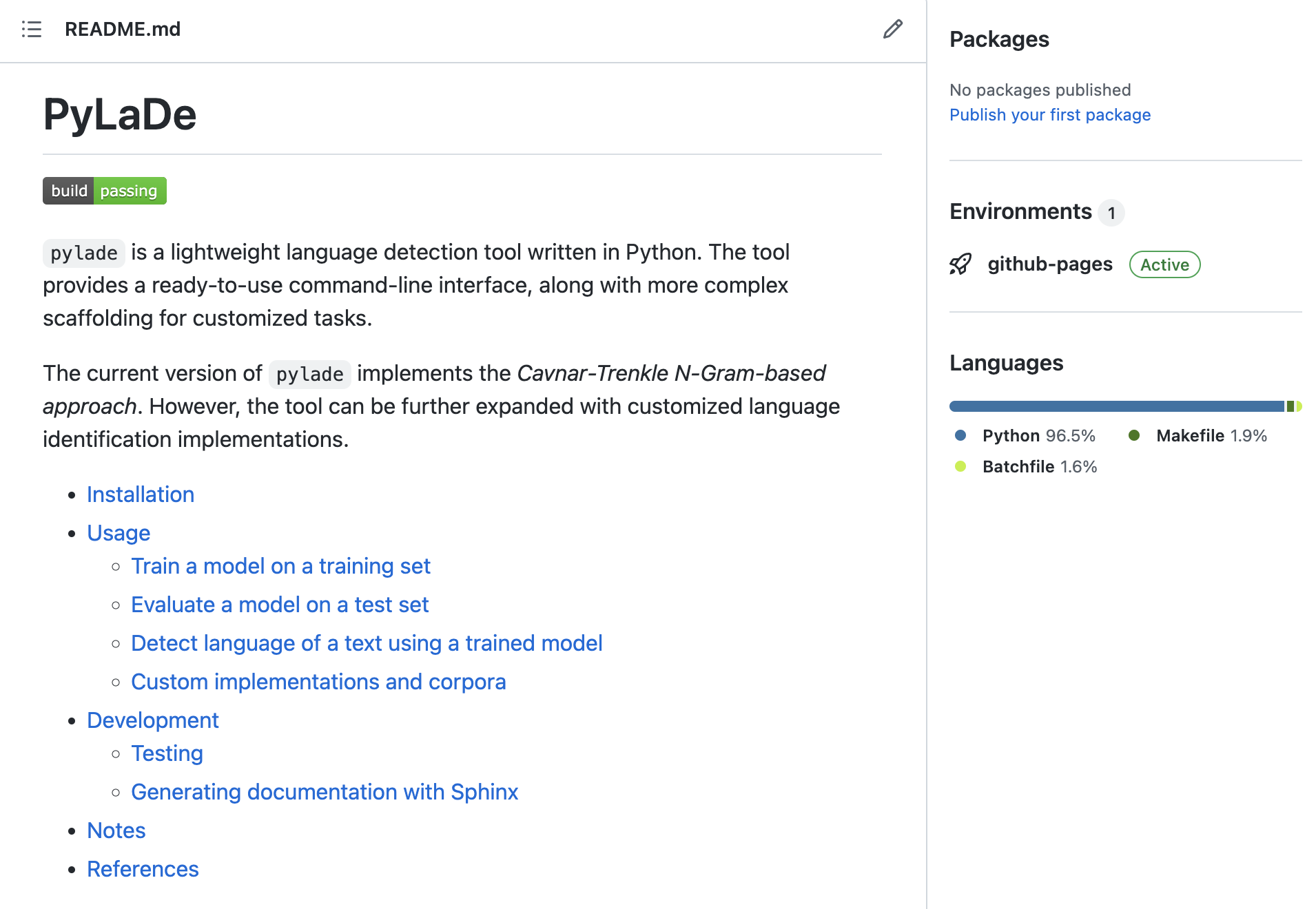1316x909 pixels.
Task: Open the Environments heading link
Action: (1020, 211)
